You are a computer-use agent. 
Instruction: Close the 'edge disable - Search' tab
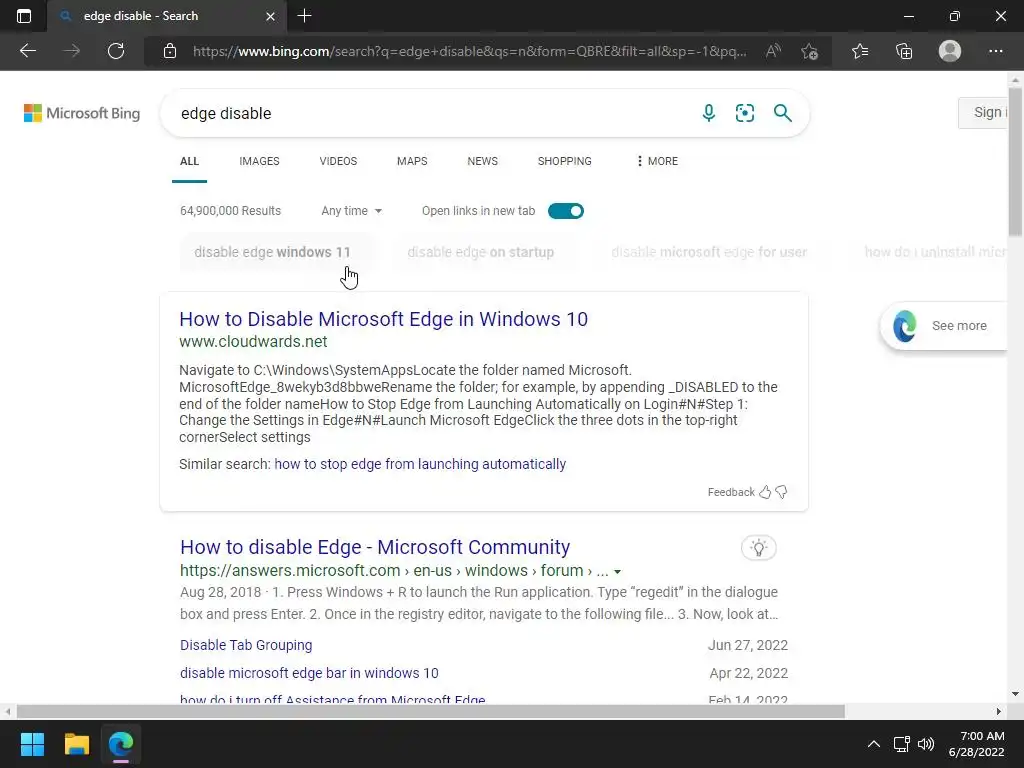point(270,16)
